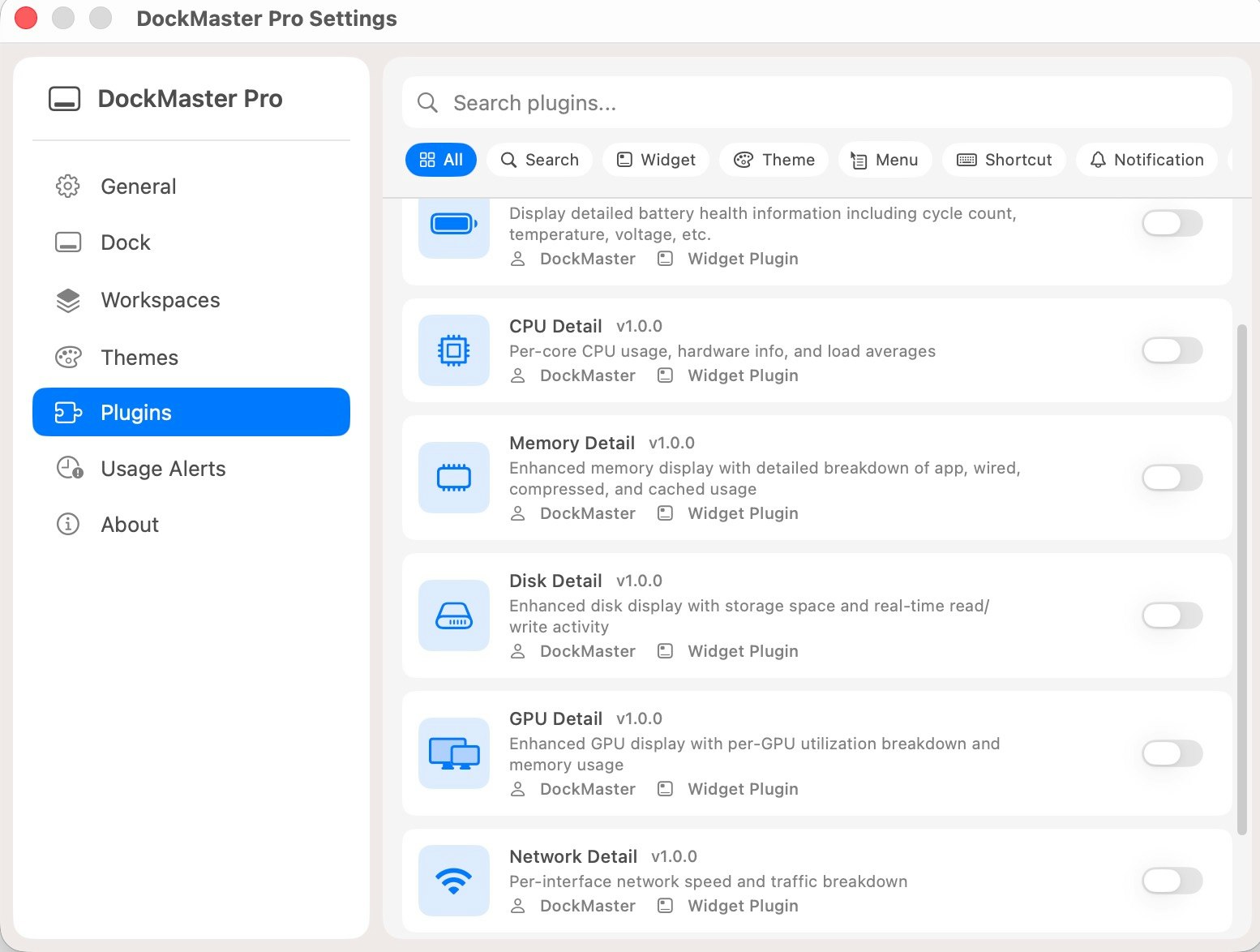Viewport: 1260px width, 952px height.
Task: Click the Disk Detail drive icon
Action: pos(454,615)
